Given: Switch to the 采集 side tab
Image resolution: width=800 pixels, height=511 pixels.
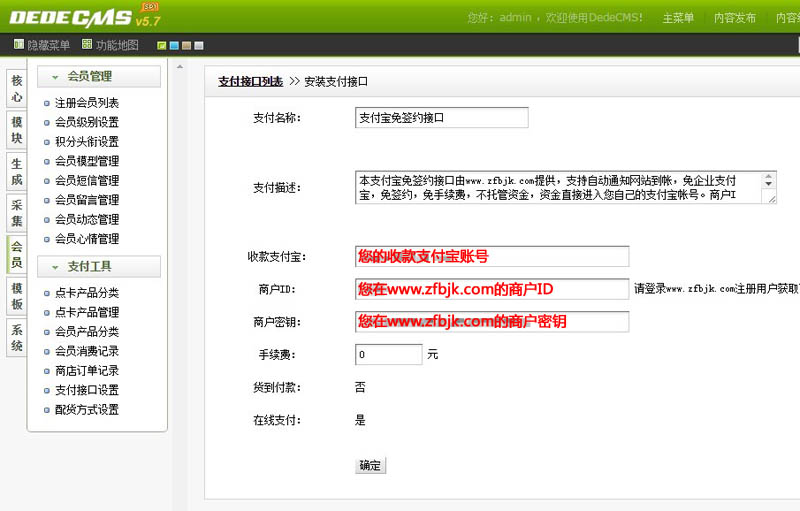Looking at the screenshot, I should tap(16, 213).
